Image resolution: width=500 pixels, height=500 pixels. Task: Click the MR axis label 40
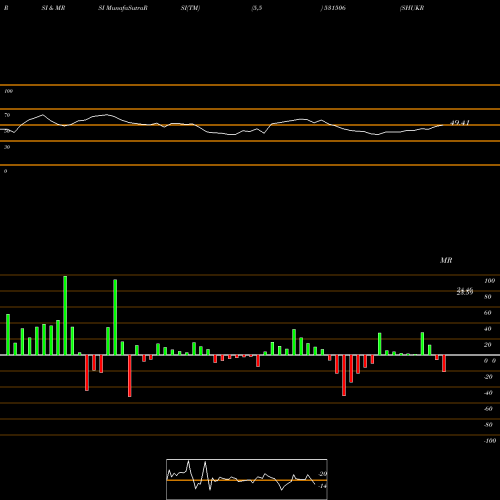[488, 329]
